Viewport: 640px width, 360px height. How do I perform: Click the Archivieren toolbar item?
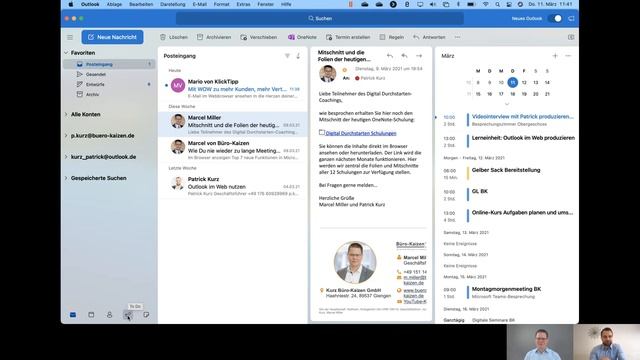(214, 37)
